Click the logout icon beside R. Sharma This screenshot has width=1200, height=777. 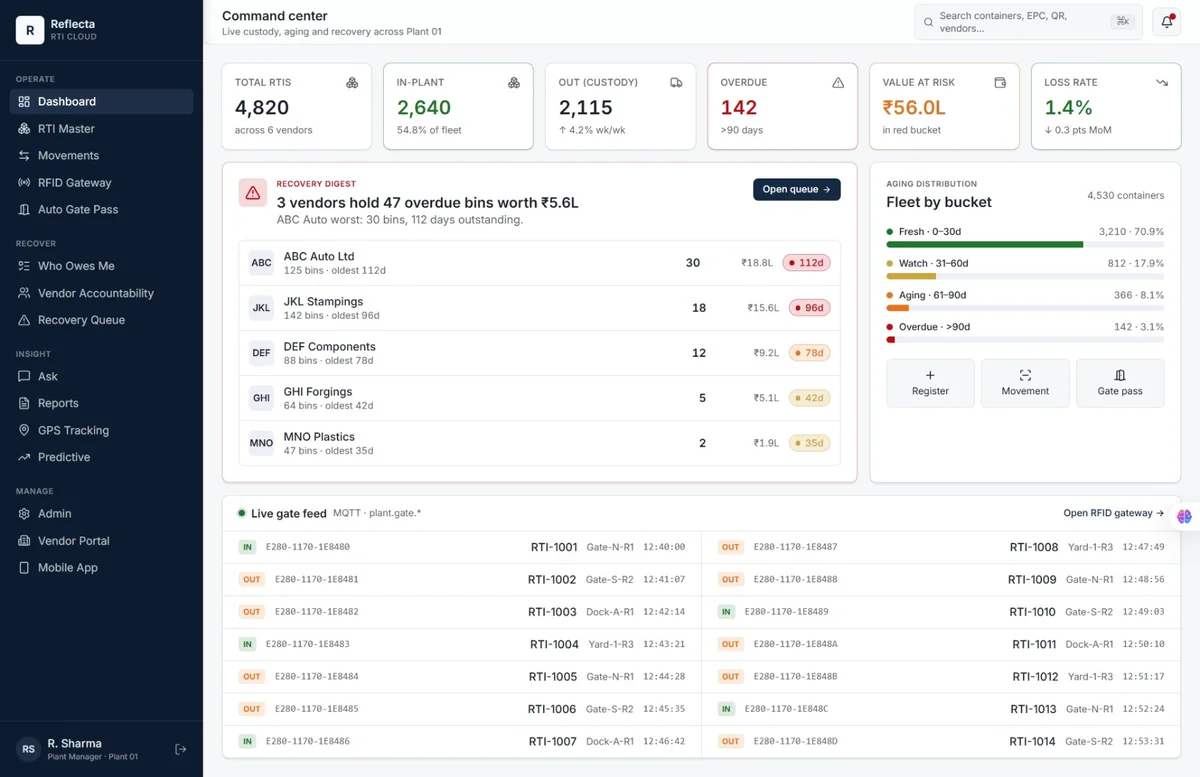(181, 749)
